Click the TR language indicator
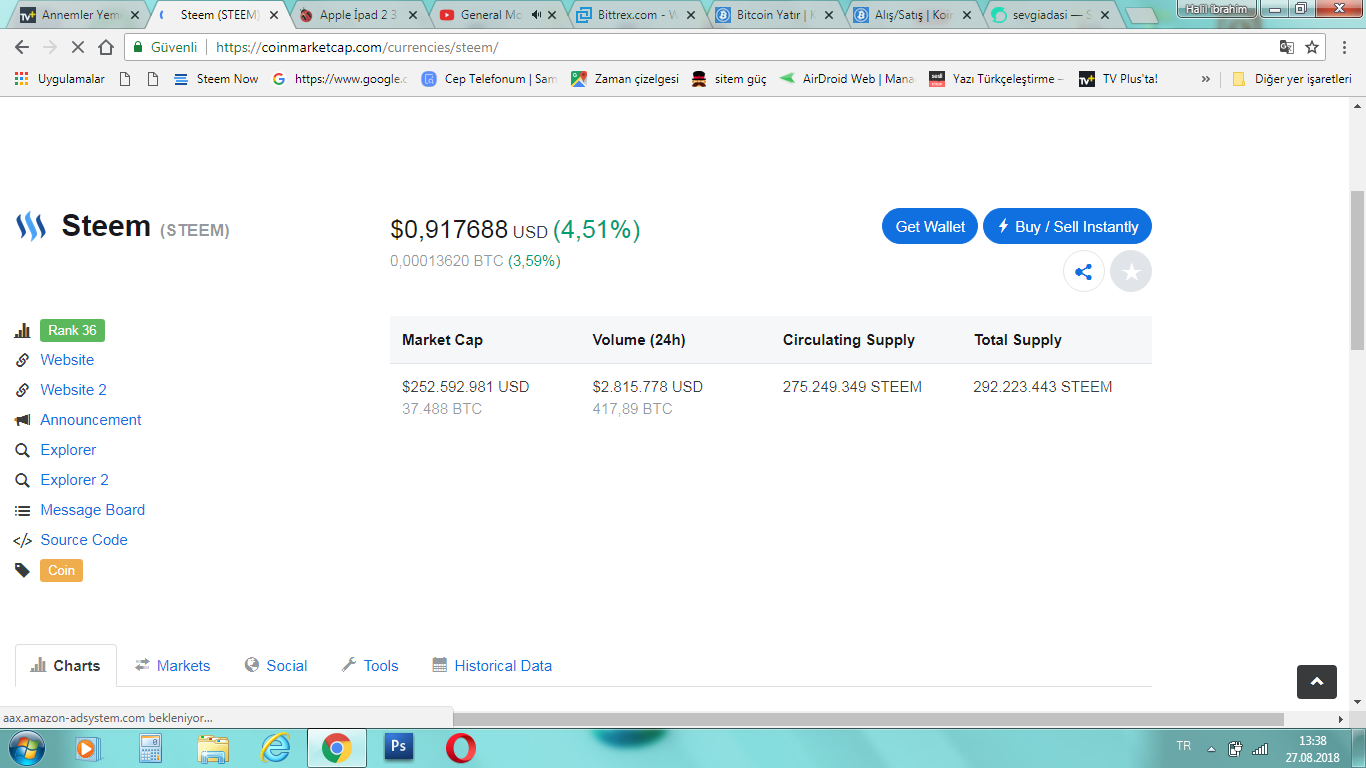The height and width of the screenshot is (768, 1366). [x=1184, y=747]
